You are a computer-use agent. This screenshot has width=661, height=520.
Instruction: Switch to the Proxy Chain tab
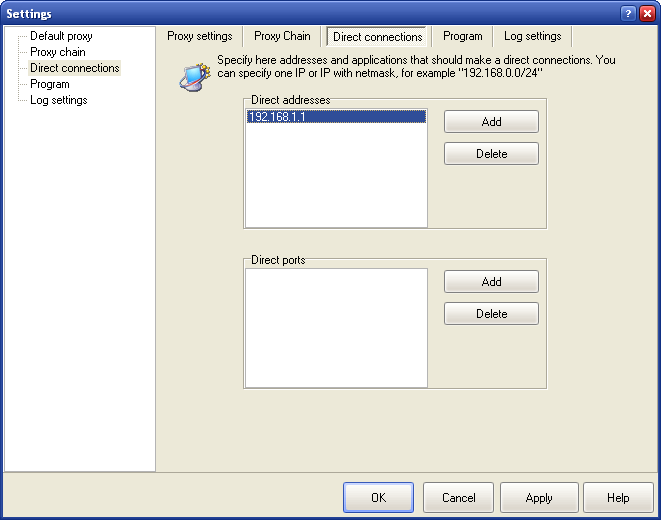tap(282, 36)
